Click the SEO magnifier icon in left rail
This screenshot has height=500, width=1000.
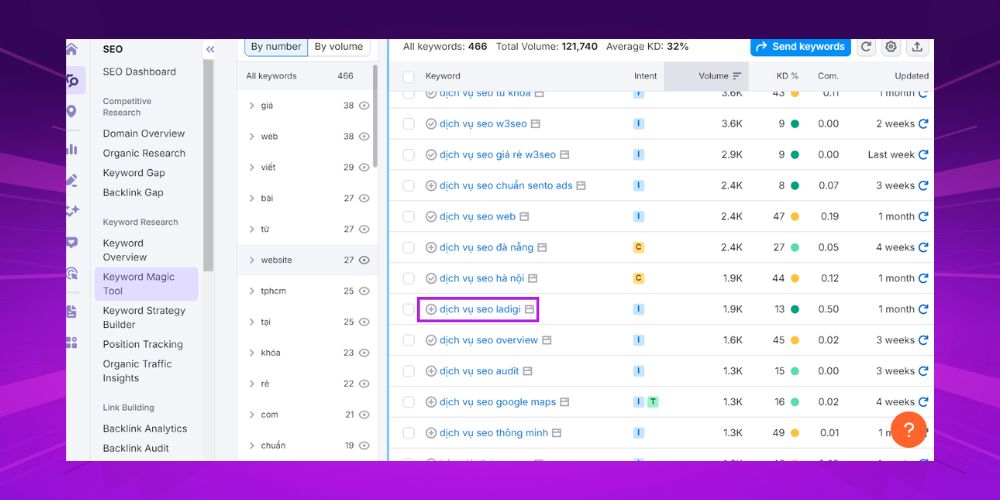(73, 80)
